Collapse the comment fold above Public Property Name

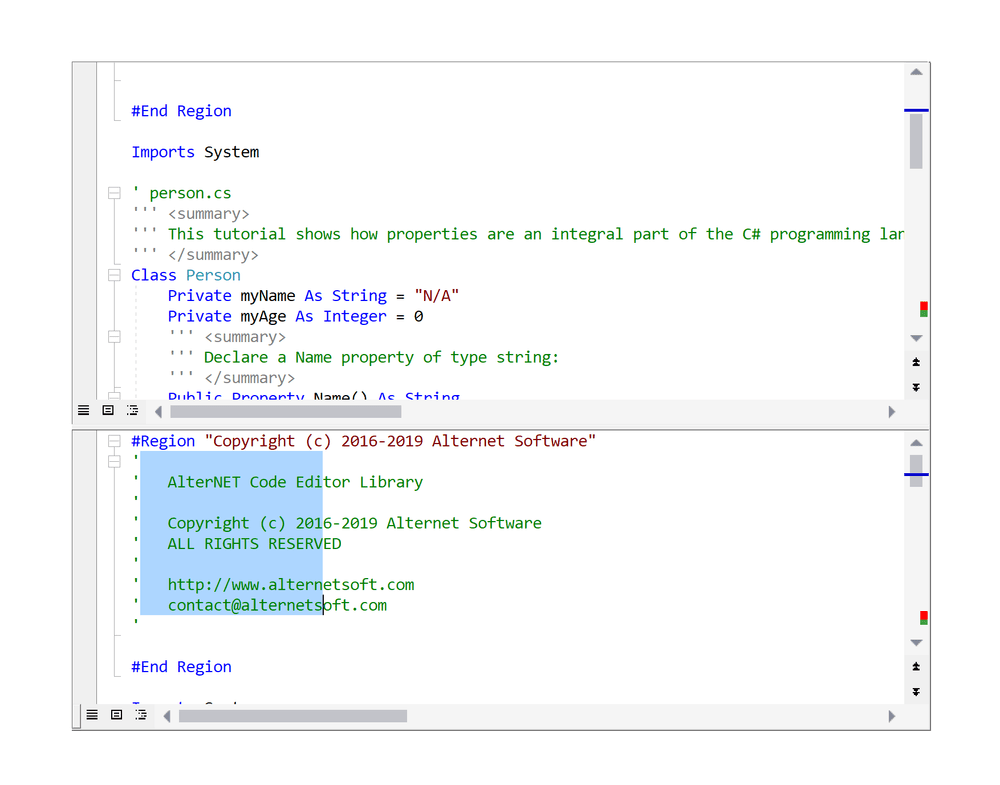point(114,336)
